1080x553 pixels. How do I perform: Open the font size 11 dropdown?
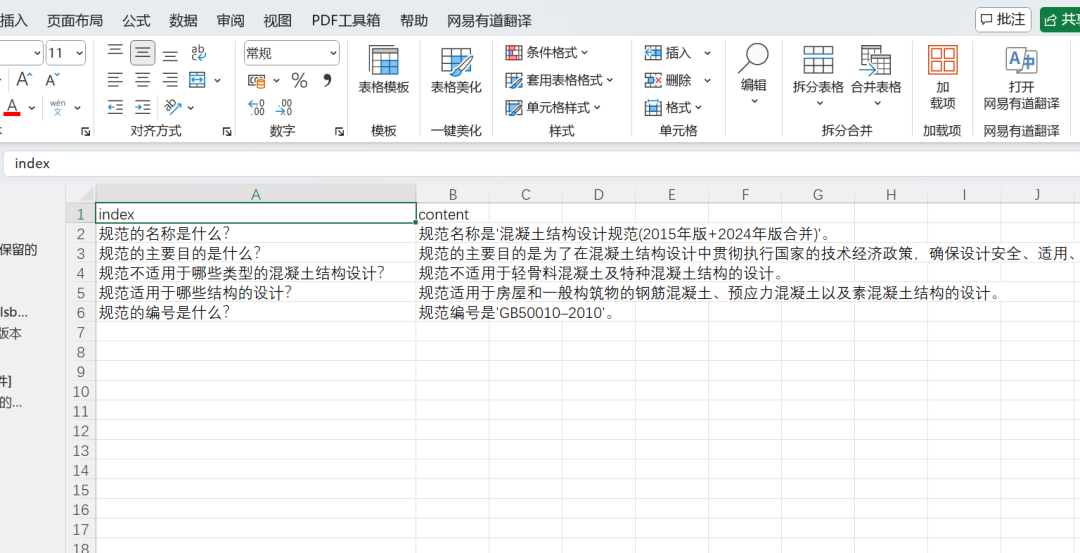pyautogui.click(x=79, y=53)
